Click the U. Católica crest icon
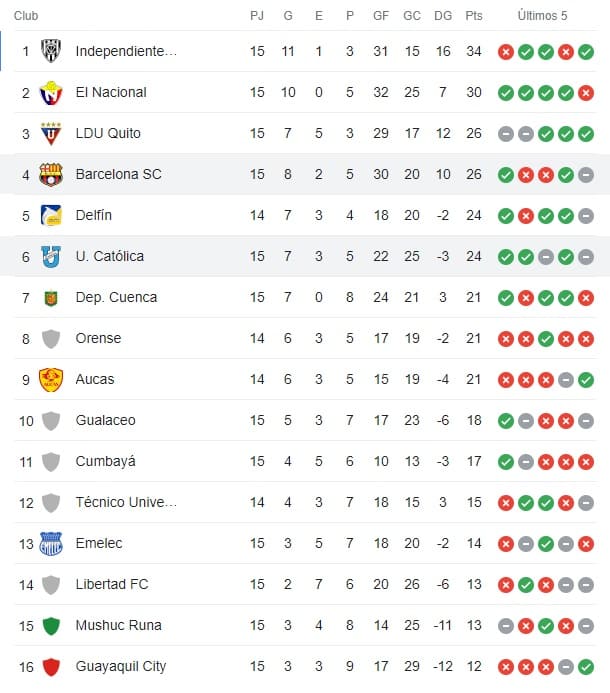610x693 pixels. pyautogui.click(x=50, y=256)
